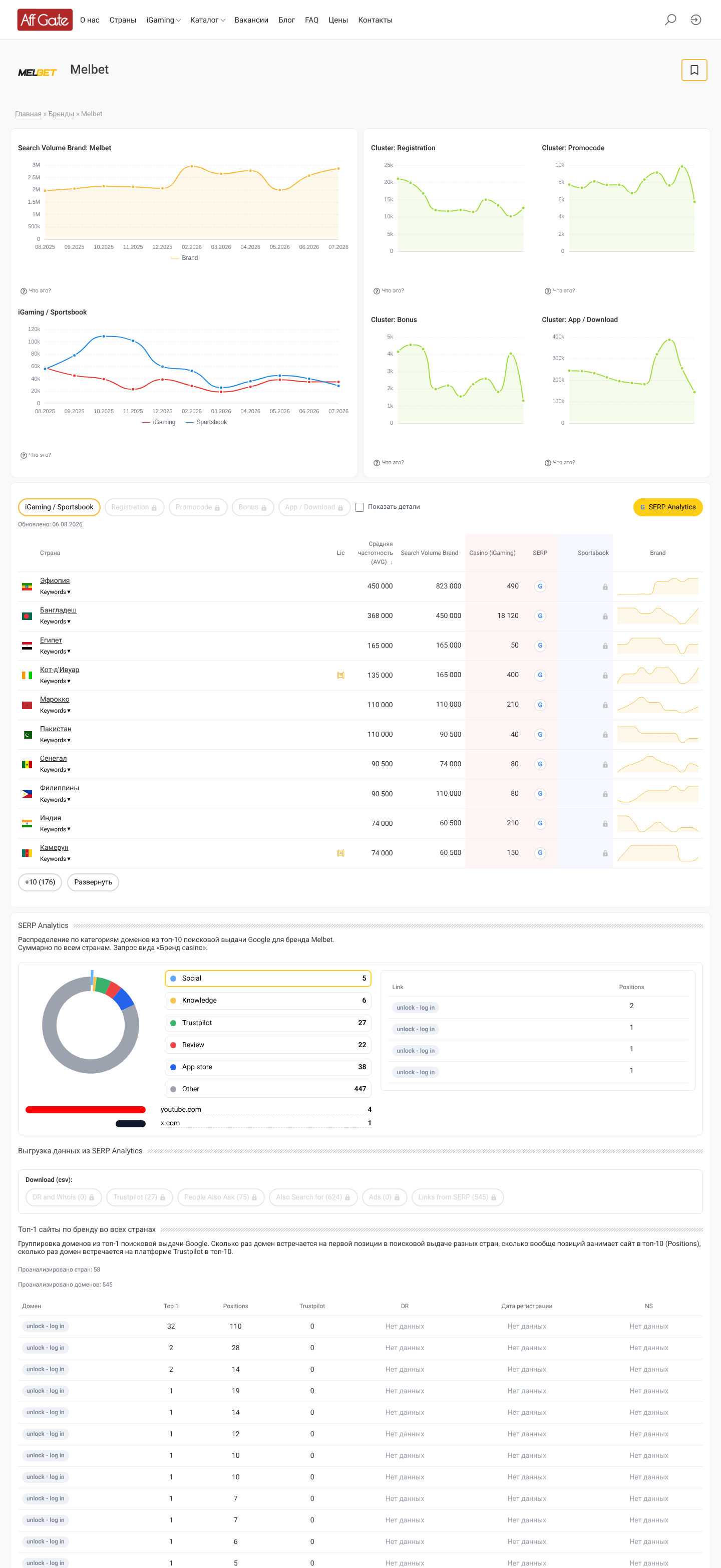Open the Бренды breadcrumb link
This screenshot has height=1568, width=721.
click(x=62, y=114)
